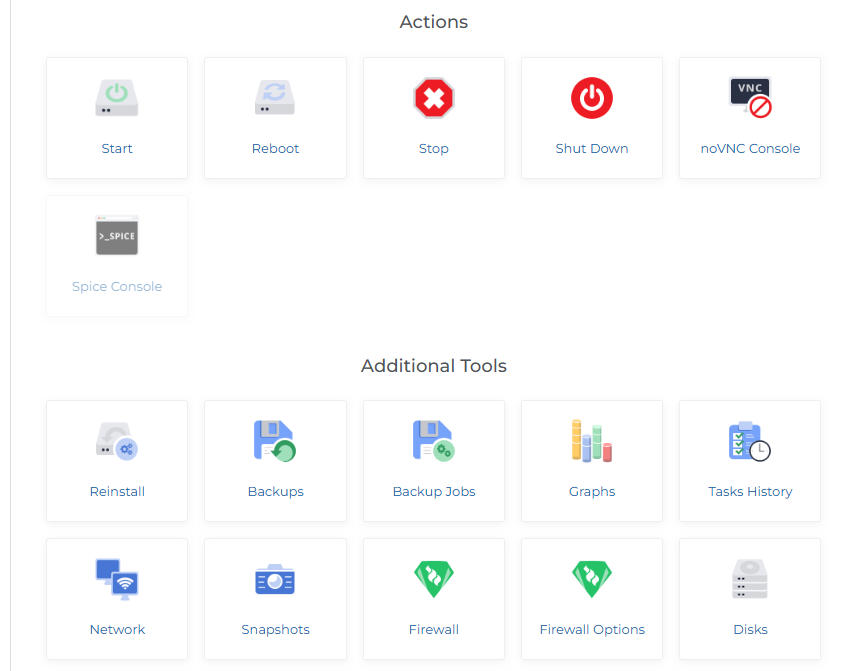Viewport: 843px width, 671px height.
Task: Open the Backup Jobs icon
Action: (x=434, y=441)
